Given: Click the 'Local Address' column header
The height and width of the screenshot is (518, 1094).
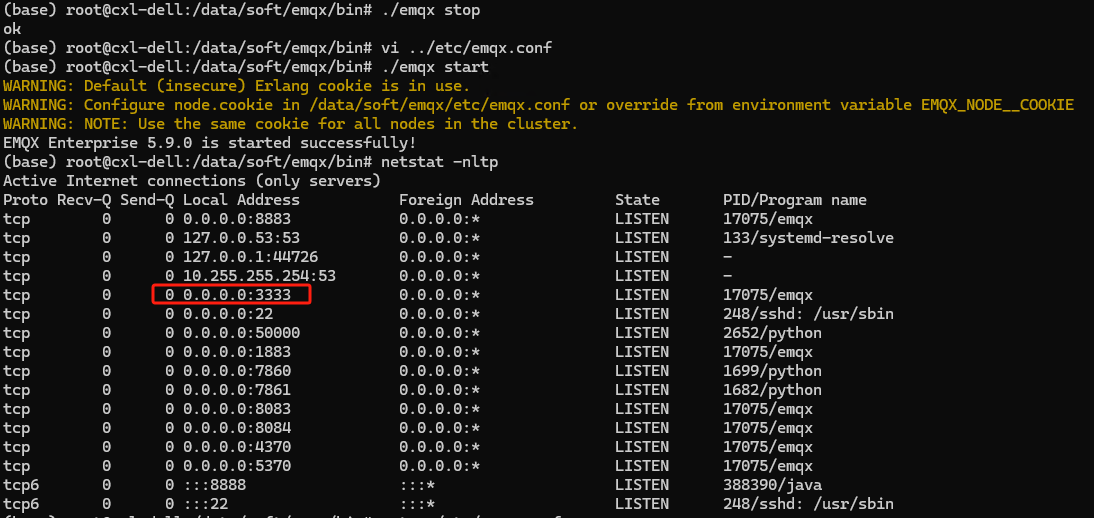Looking at the screenshot, I should coord(241,200).
